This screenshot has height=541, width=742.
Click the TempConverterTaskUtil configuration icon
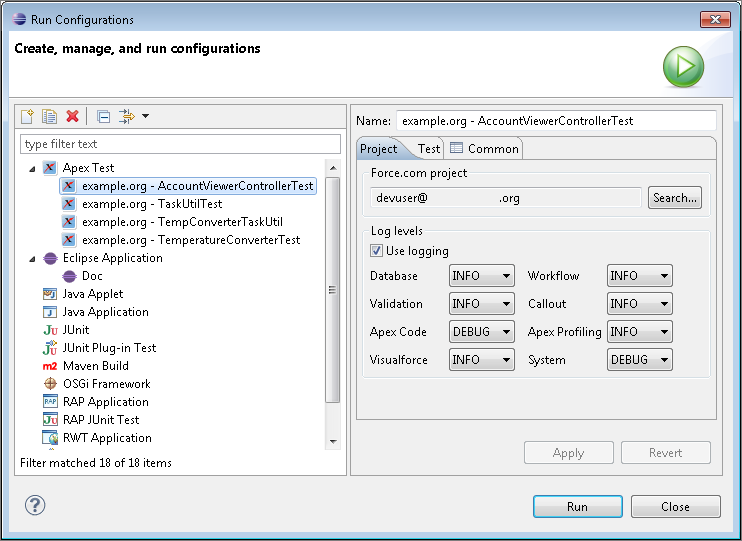[69, 222]
